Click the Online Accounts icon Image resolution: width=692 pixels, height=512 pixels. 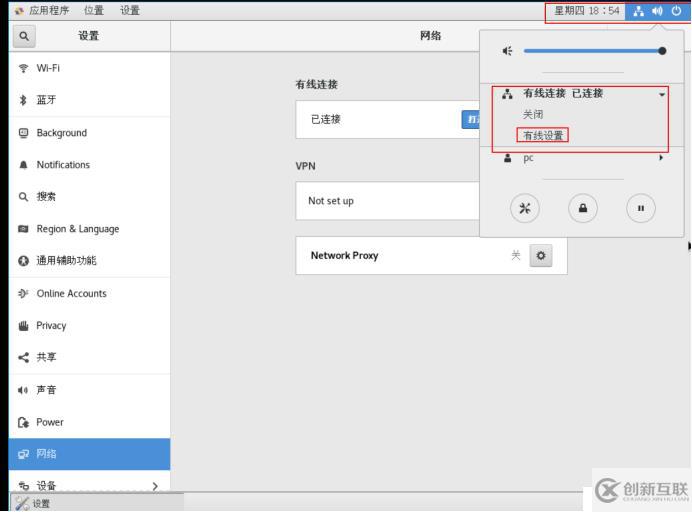point(23,294)
